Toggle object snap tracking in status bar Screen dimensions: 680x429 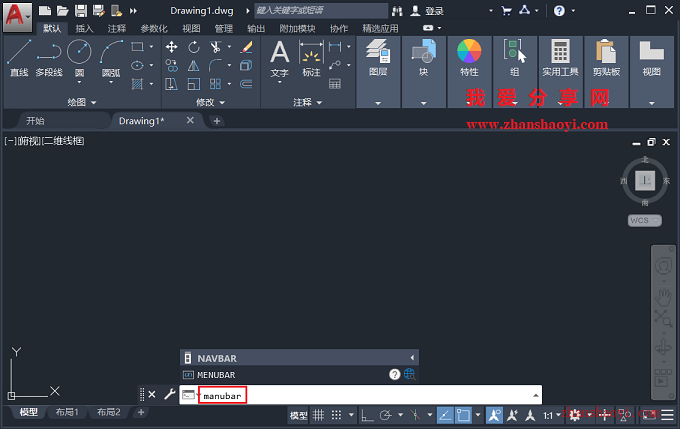coord(445,415)
